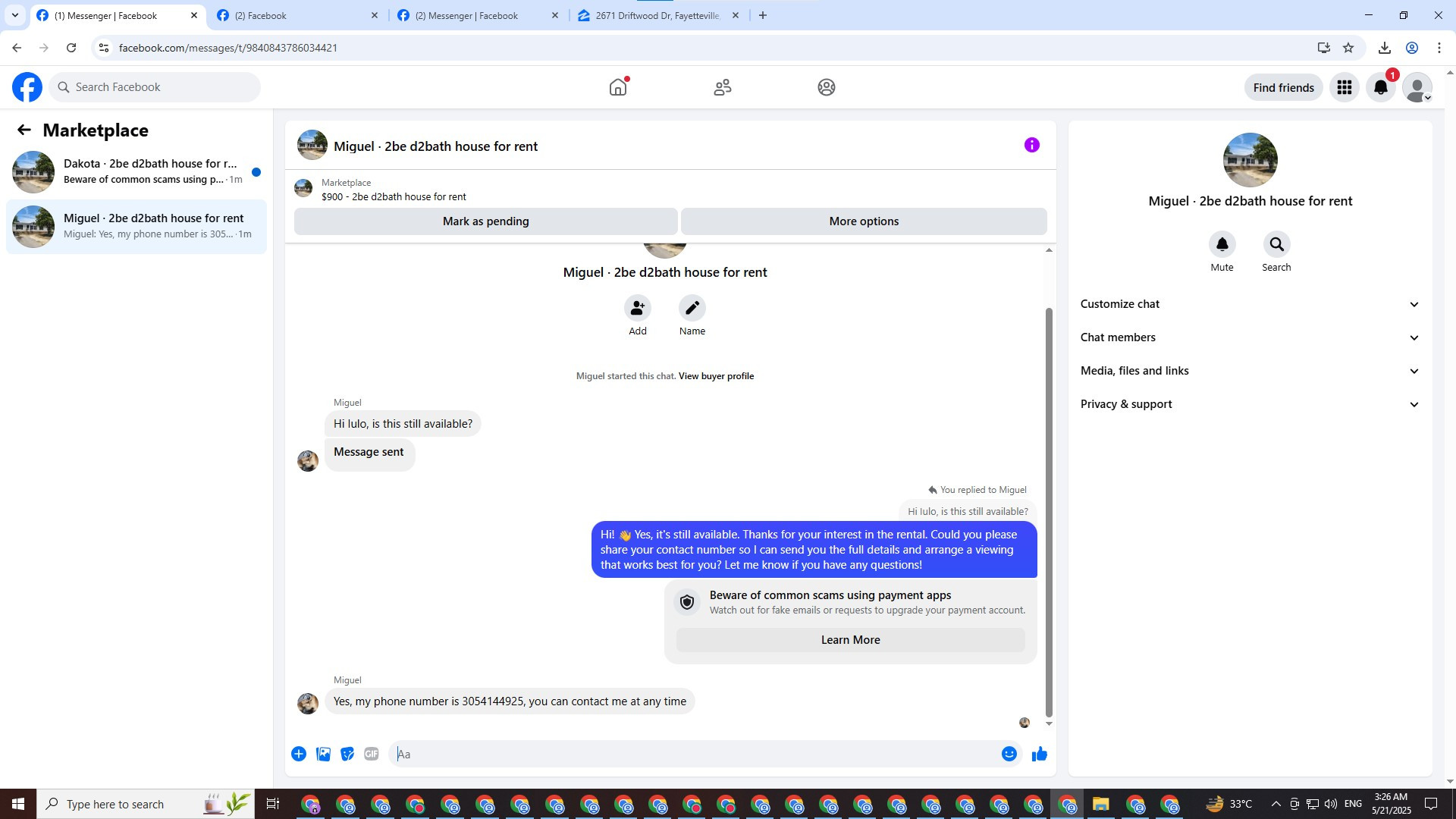The image size is (1456, 819).
Task: Focus the Search Facebook field
Action: [155, 87]
